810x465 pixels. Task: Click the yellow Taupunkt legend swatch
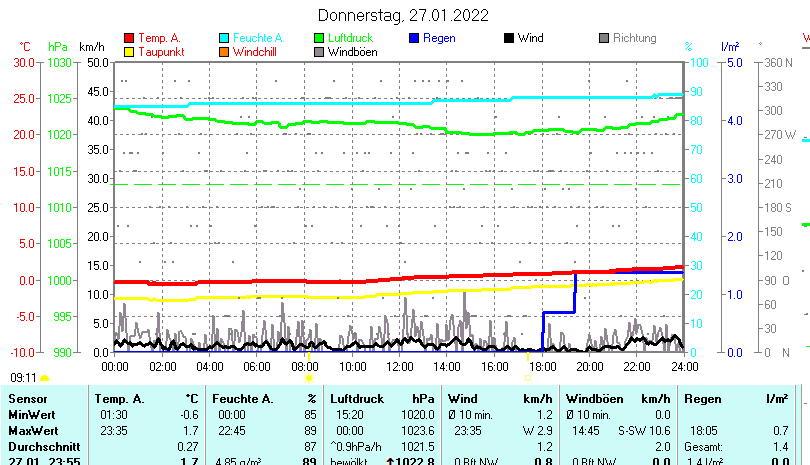tap(128, 51)
